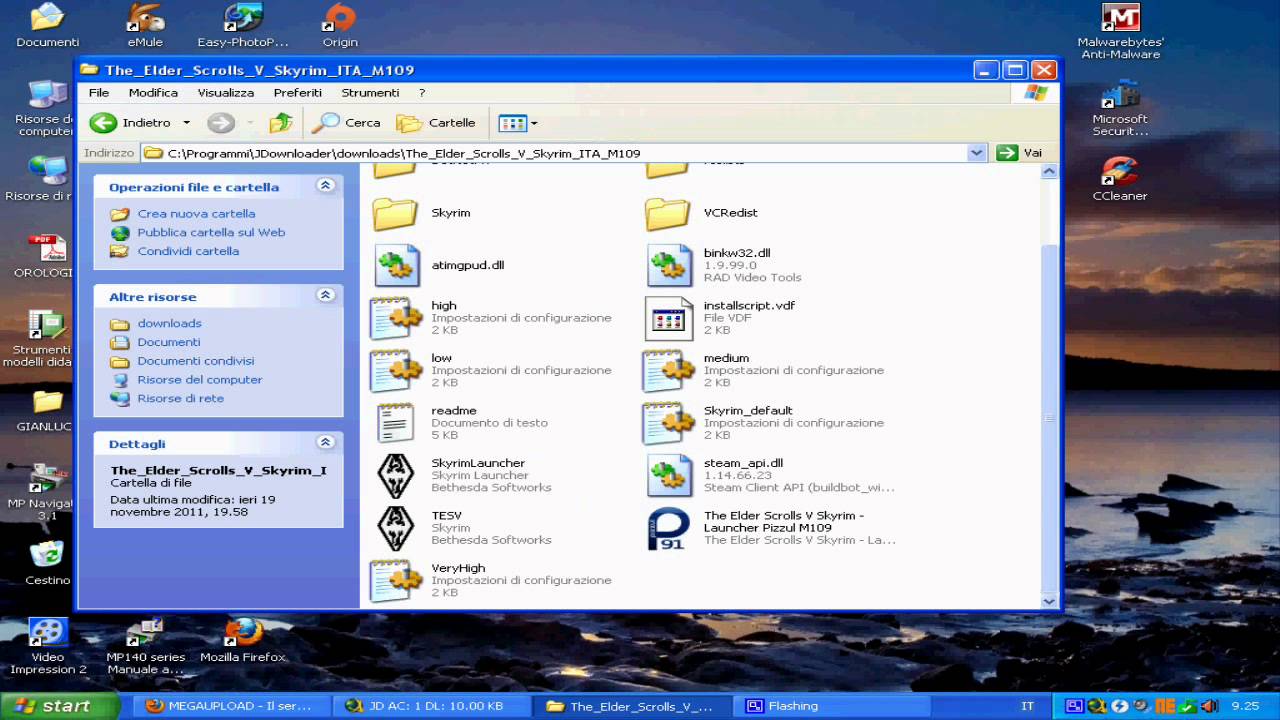This screenshot has width=1280, height=720.
Task: Open Risorse di rete link
Action: click(180, 399)
